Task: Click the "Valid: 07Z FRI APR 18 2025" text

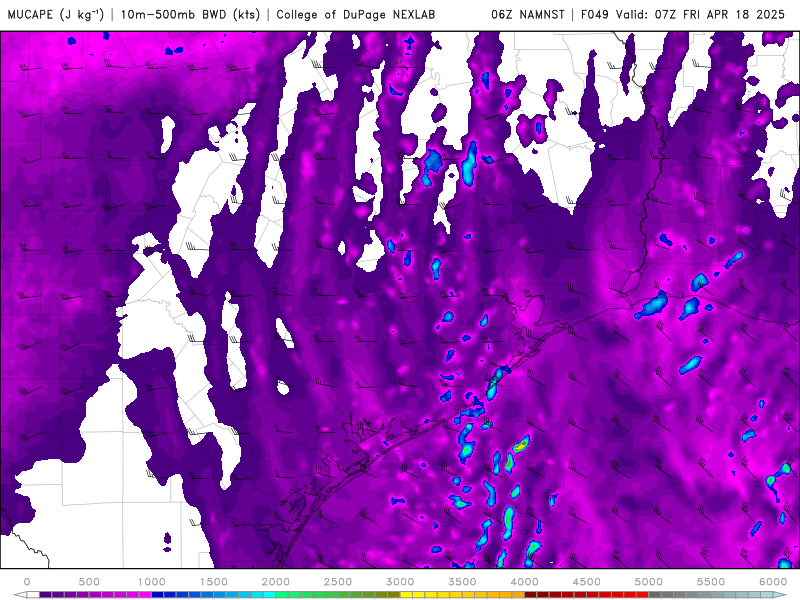Action: click(x=700, y=14)
